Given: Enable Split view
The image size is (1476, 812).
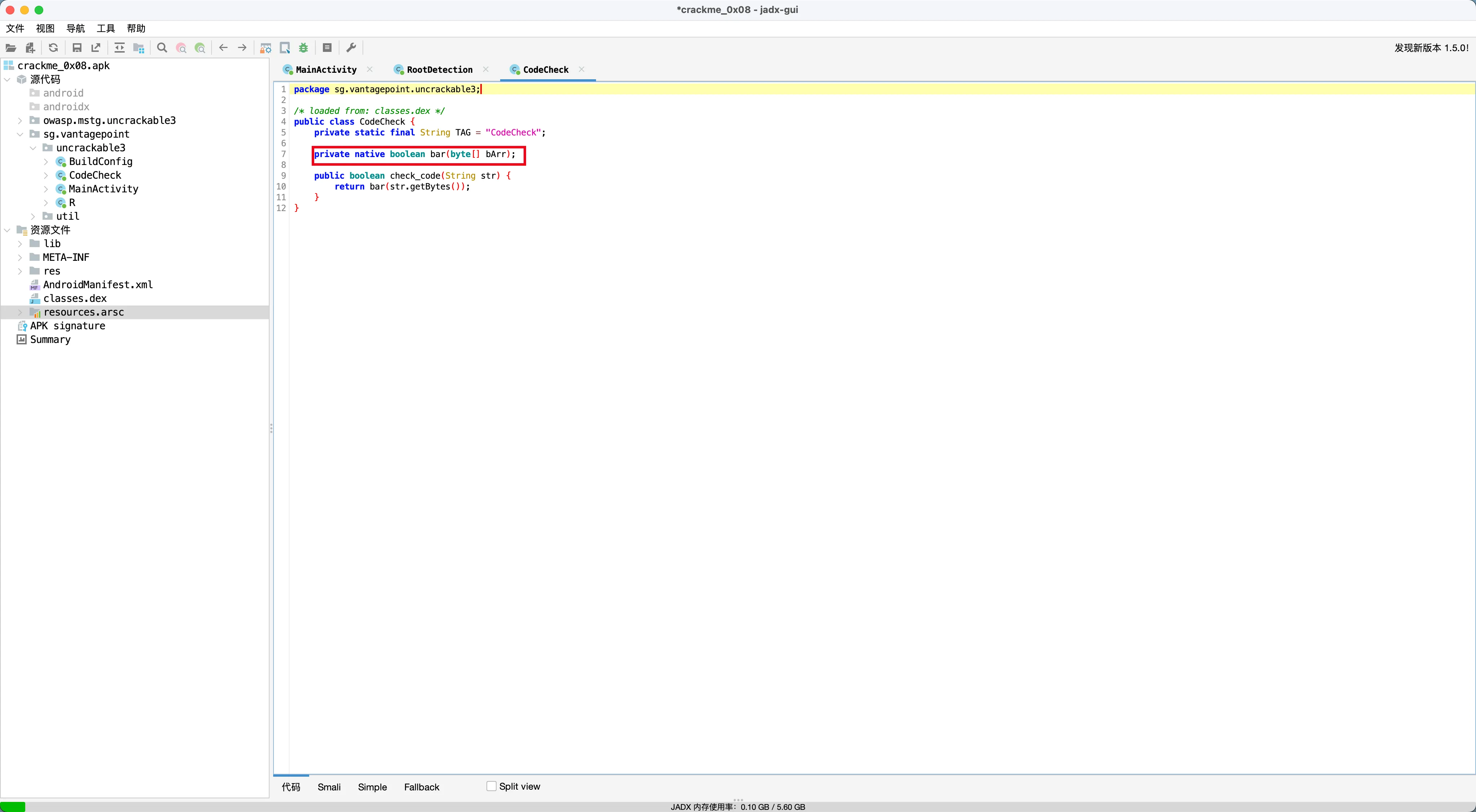Looking at the screenshot, I should 491,786.
